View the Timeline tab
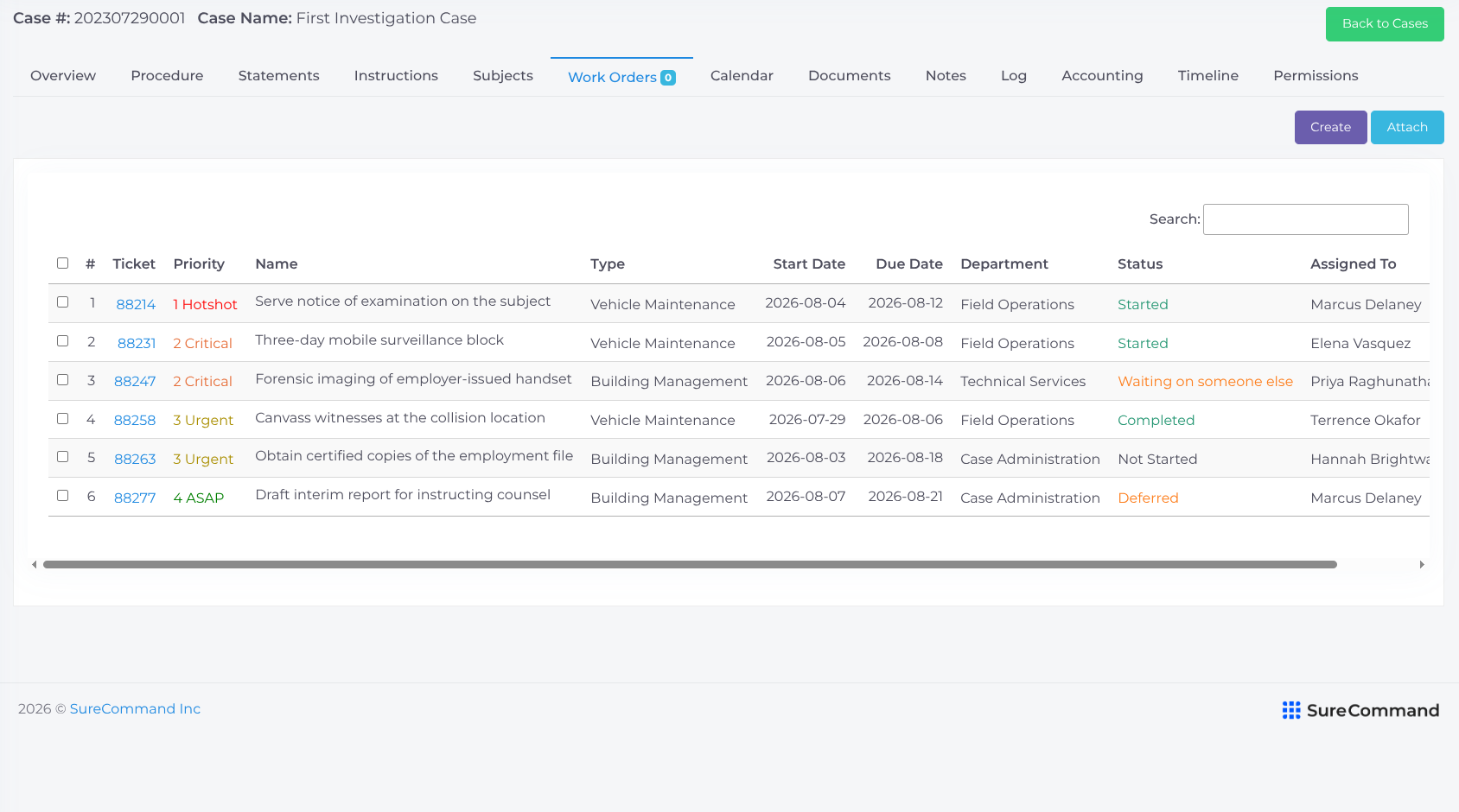This screenshot has width=1459, height=812. tap(1207, 76)
